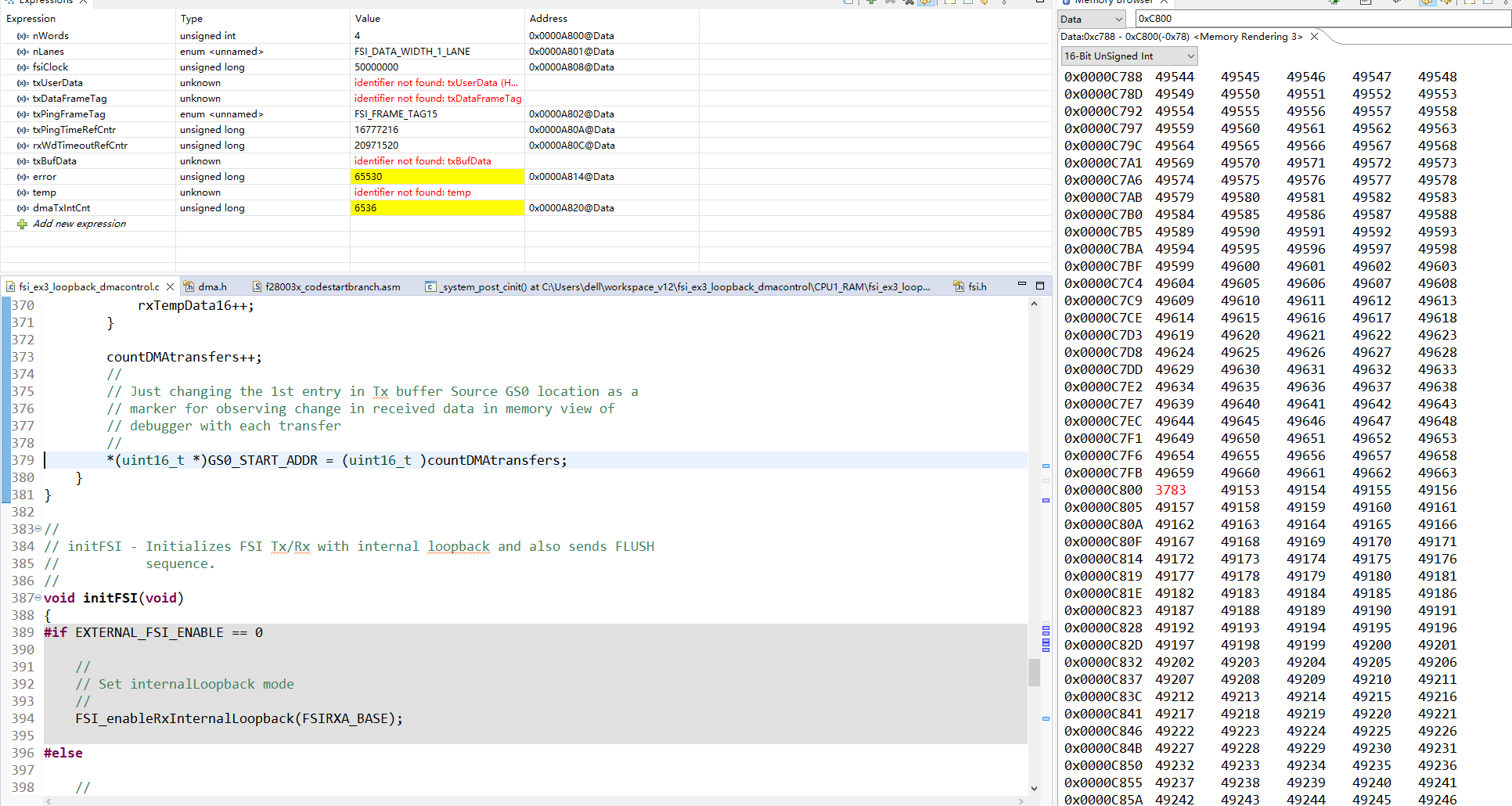Image resolution: width=1512 pixels, height=806 pixels.
Task: Click the variable icon beside rxWdTimeoutRefCntr
Action: coord(23,146)
